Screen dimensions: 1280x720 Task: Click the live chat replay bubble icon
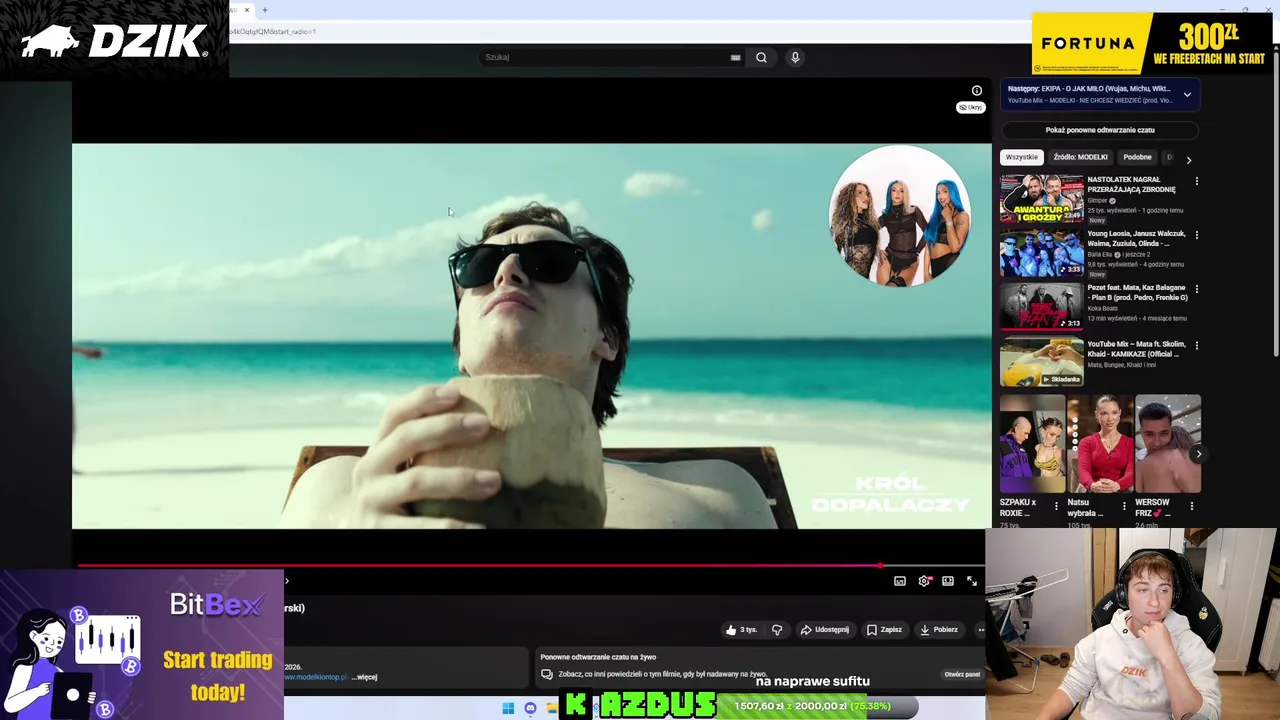[x=546, y=674]
